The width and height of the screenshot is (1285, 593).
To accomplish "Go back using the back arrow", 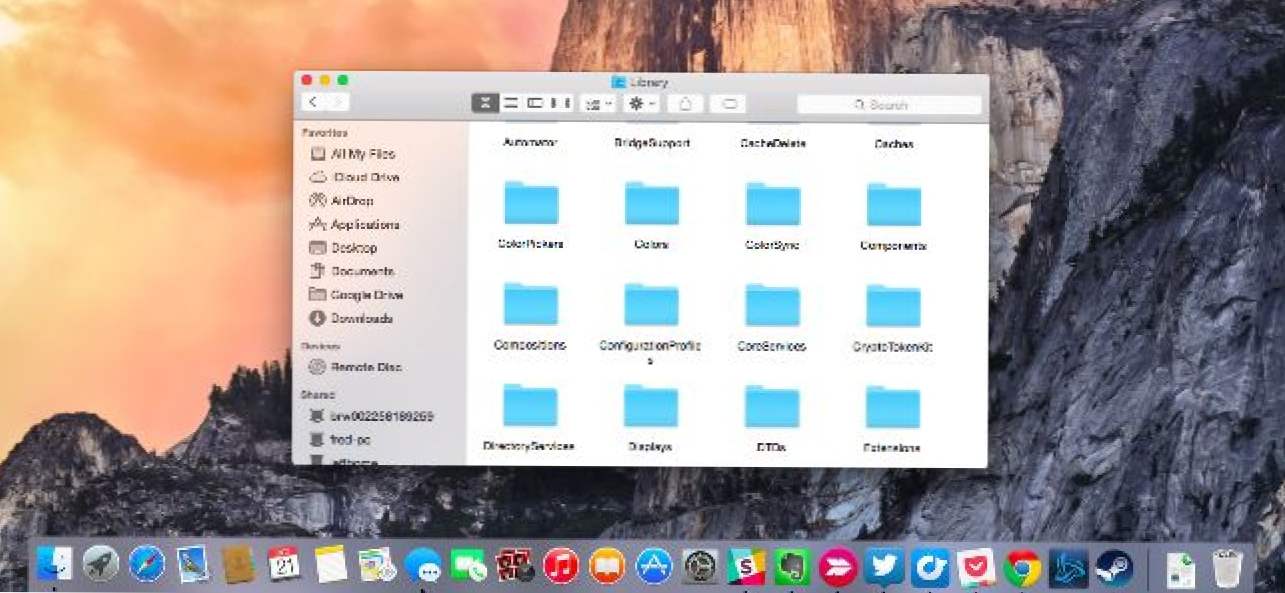I will click(313, 102).
